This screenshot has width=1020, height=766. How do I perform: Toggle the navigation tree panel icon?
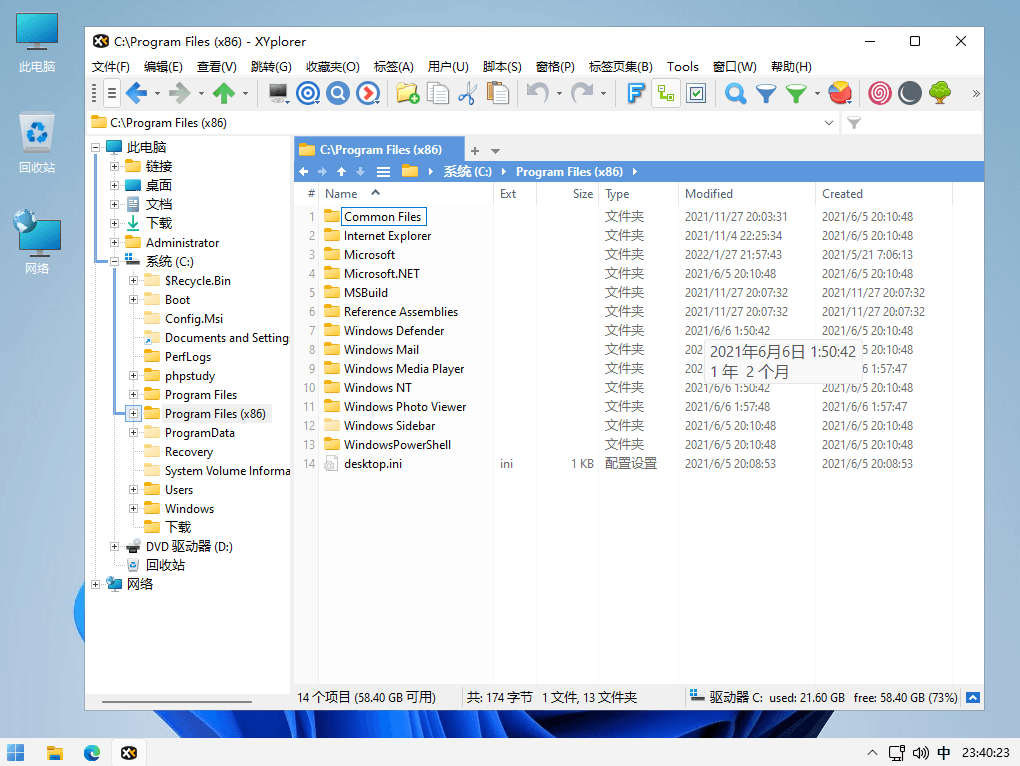[x=665, y=94]
